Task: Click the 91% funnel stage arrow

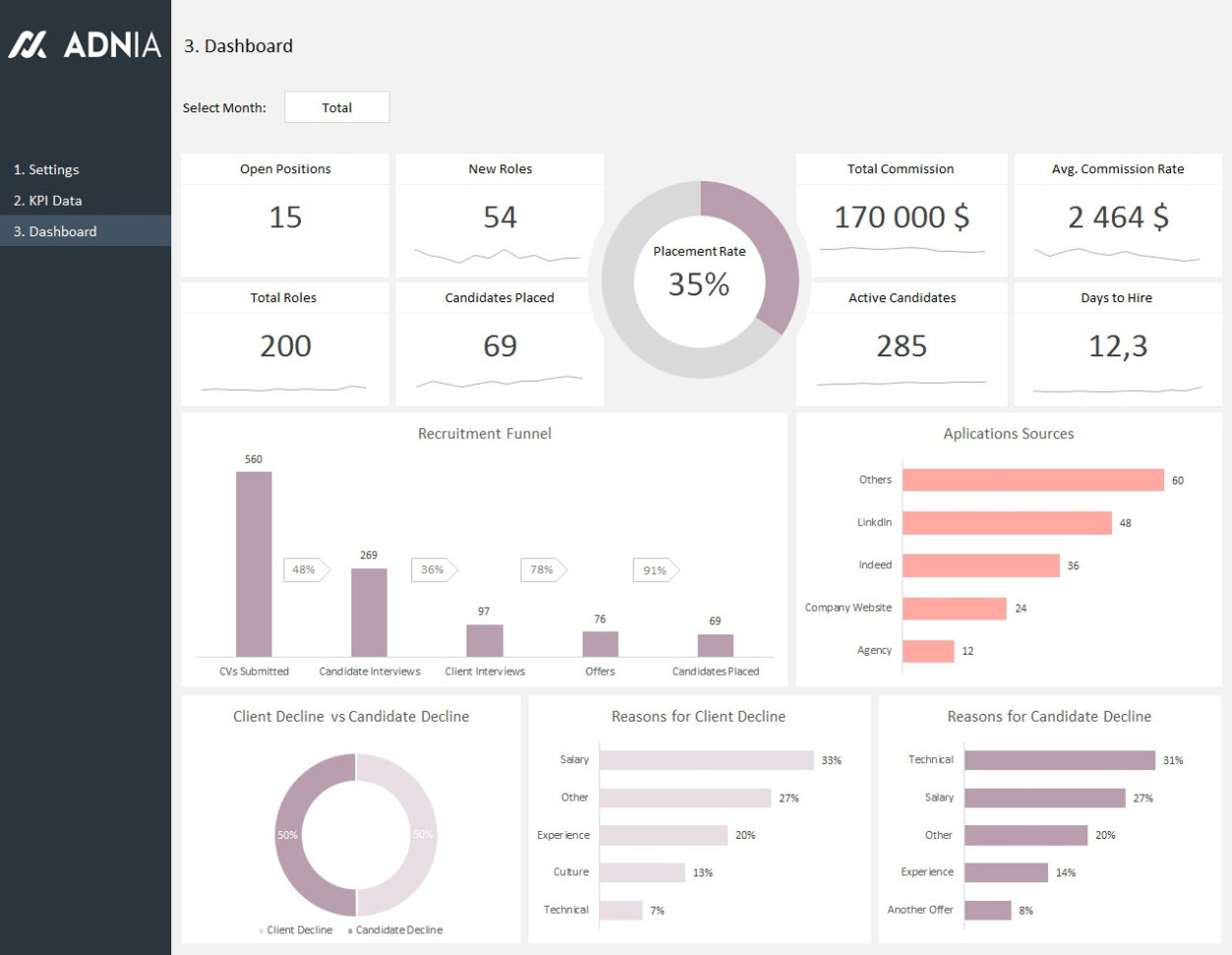Action: tap(653, 570)
